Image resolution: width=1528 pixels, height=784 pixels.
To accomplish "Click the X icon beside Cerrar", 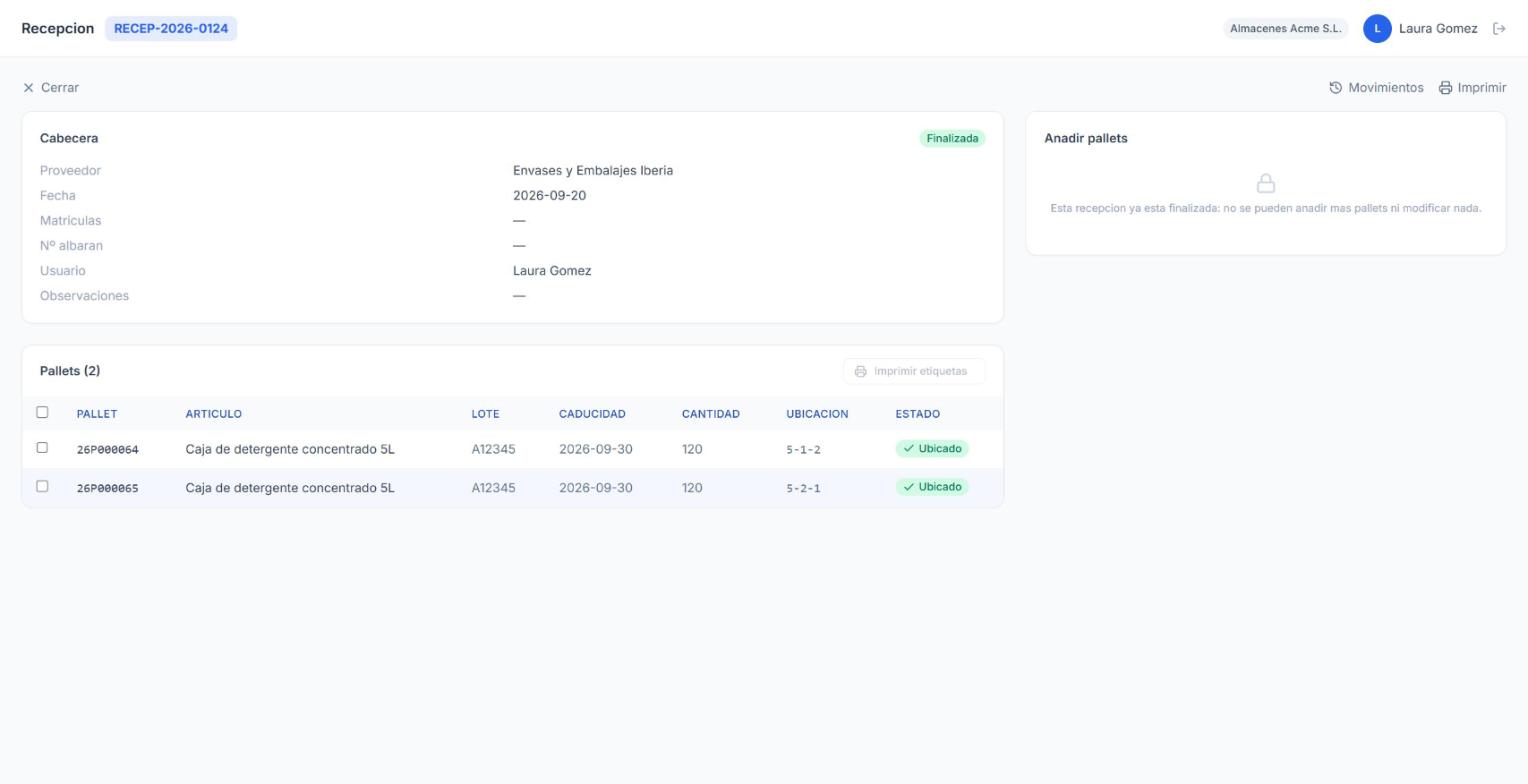I will [x=28, y=88].
